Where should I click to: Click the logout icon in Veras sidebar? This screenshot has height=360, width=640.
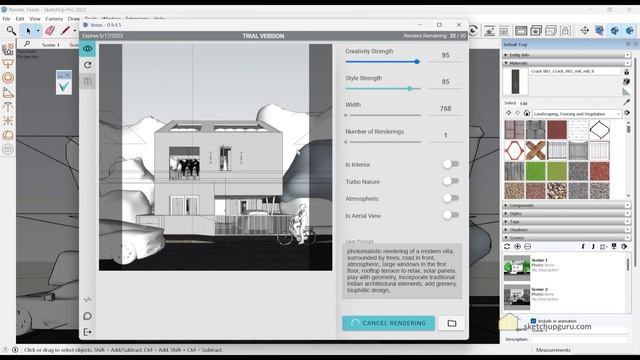pyautogui.click(x=87, y=332)
